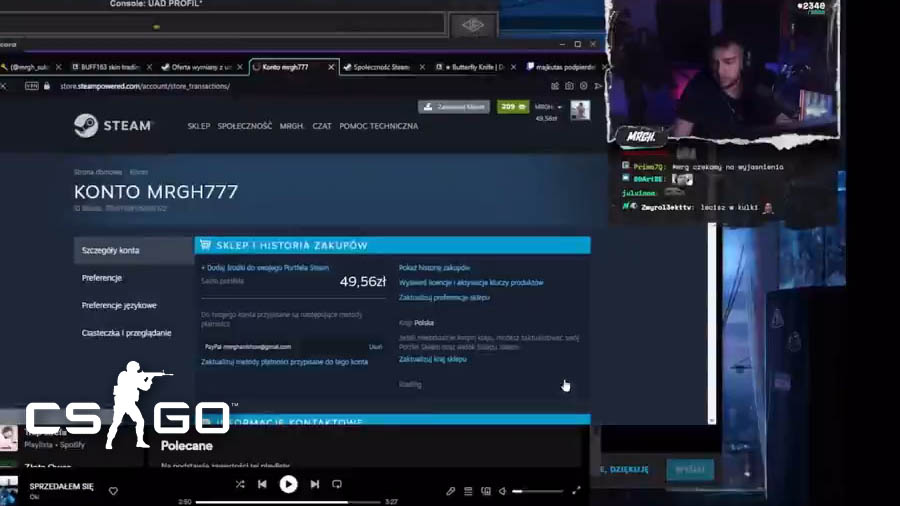The width and height of the screenshot is (900, 506).
Task: Click the Zaktualizuj preferencje sklepu link
Action: point(444,298)
